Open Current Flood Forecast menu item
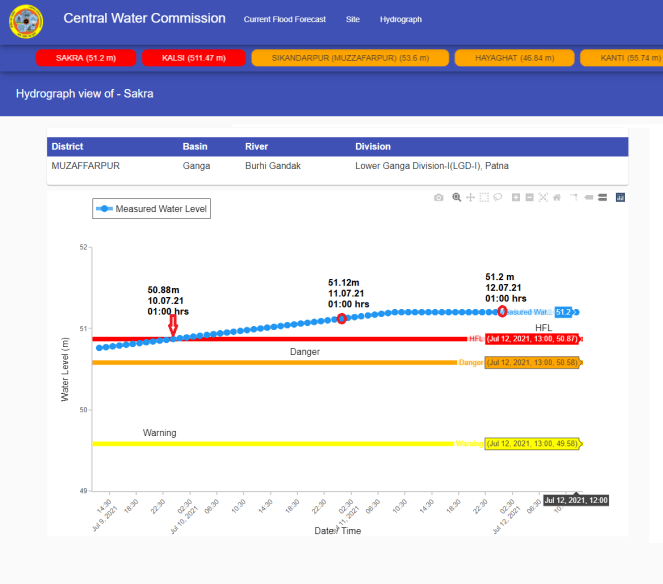The width and height of the screenshot is (663, 584). tap(285, 20)
